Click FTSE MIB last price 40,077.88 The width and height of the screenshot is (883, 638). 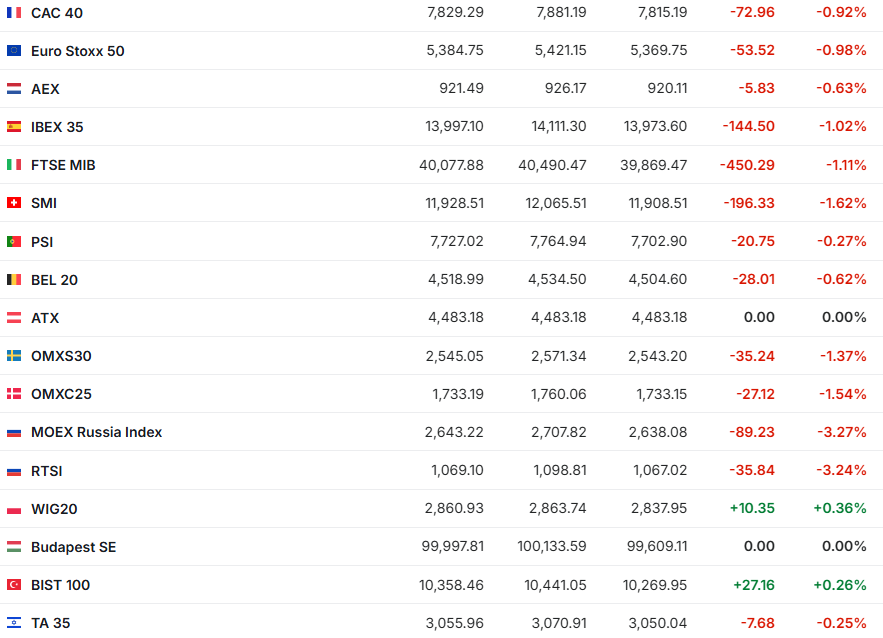(x=451, y=165)
